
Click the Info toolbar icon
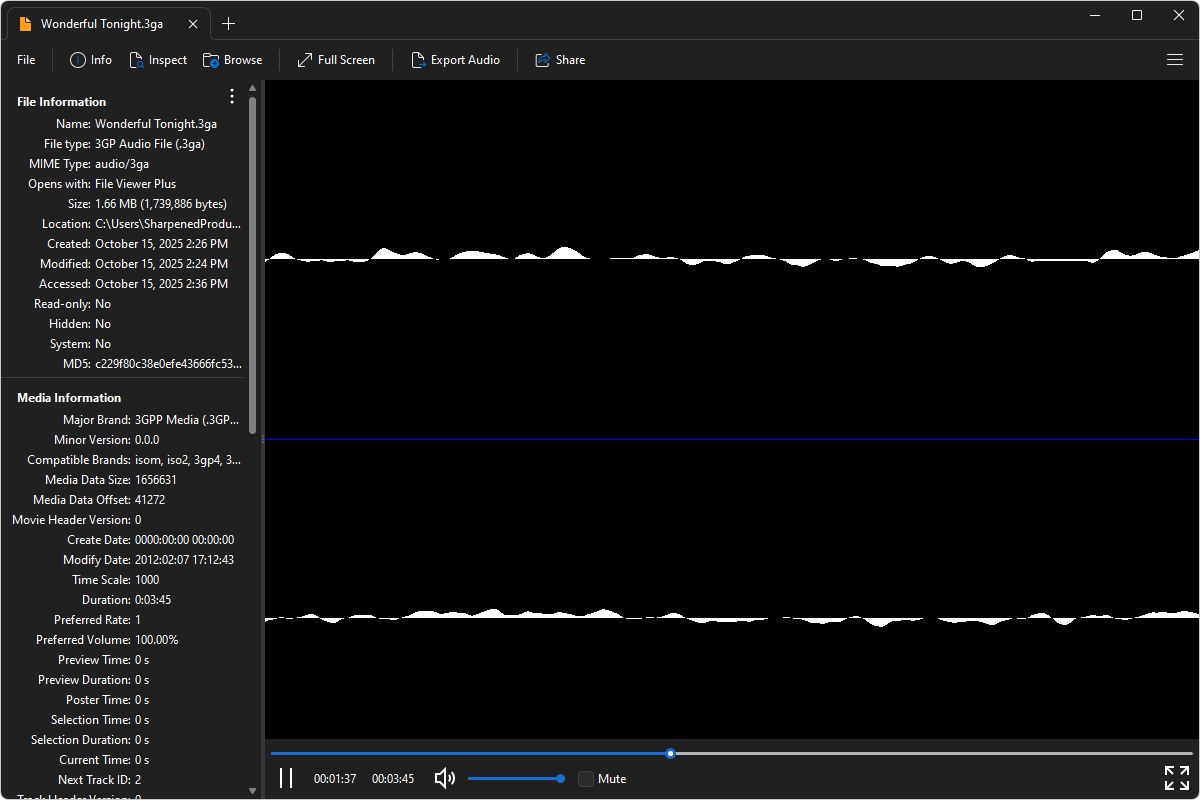[78, 60]
